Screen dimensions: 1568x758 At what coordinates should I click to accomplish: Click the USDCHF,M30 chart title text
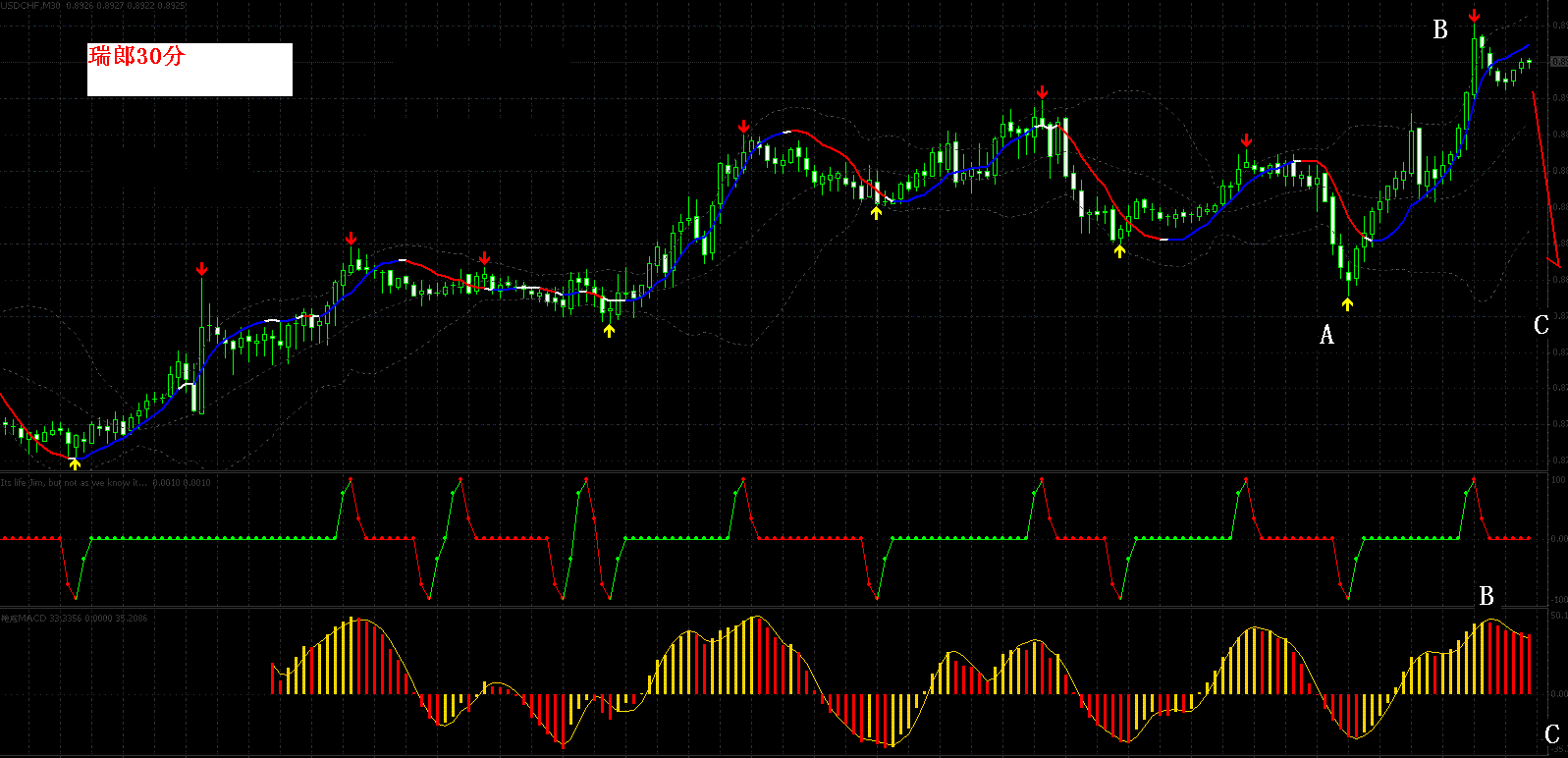(x=93, y=6)
